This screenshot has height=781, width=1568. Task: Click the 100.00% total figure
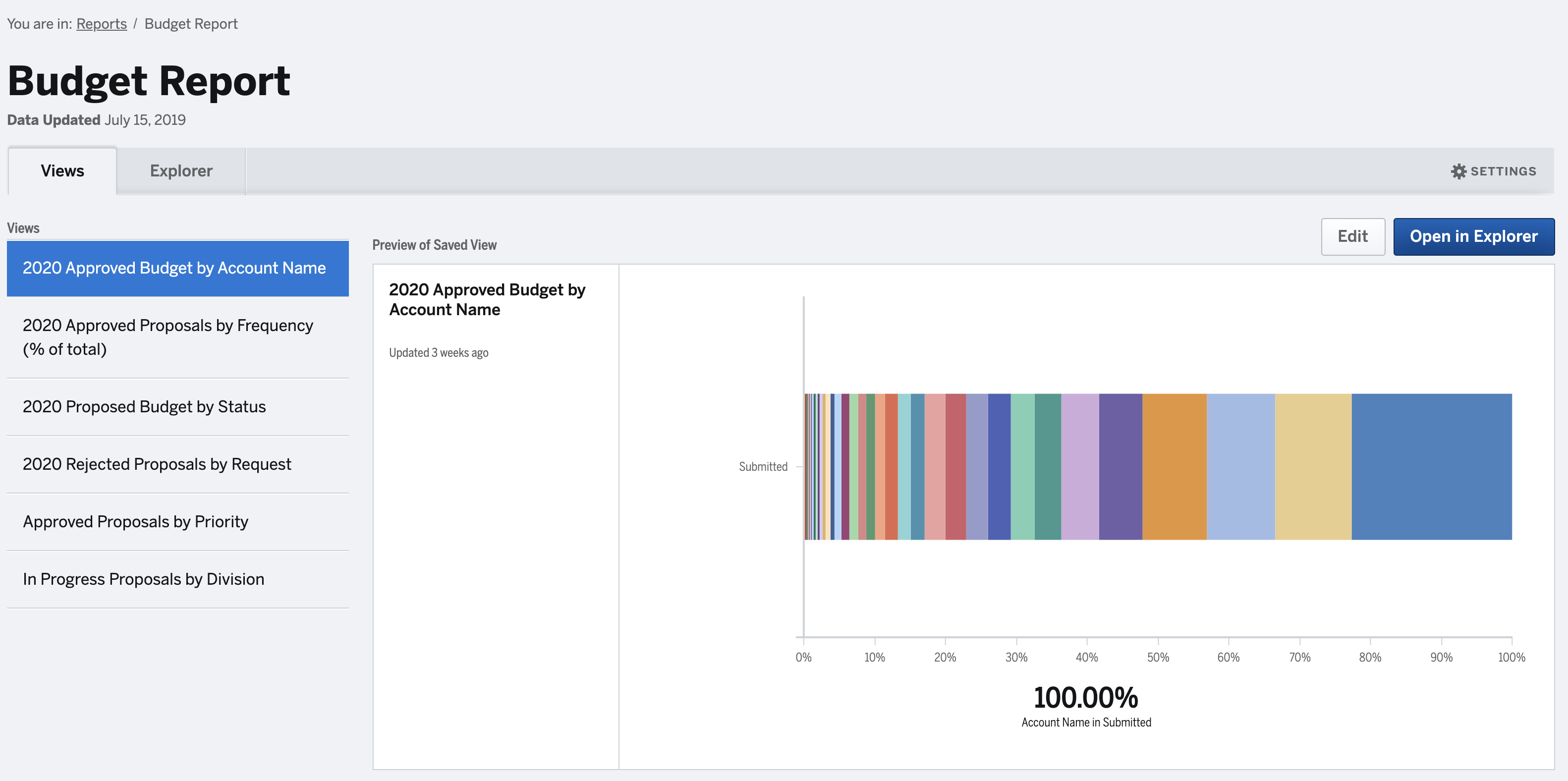[1085, 698]
